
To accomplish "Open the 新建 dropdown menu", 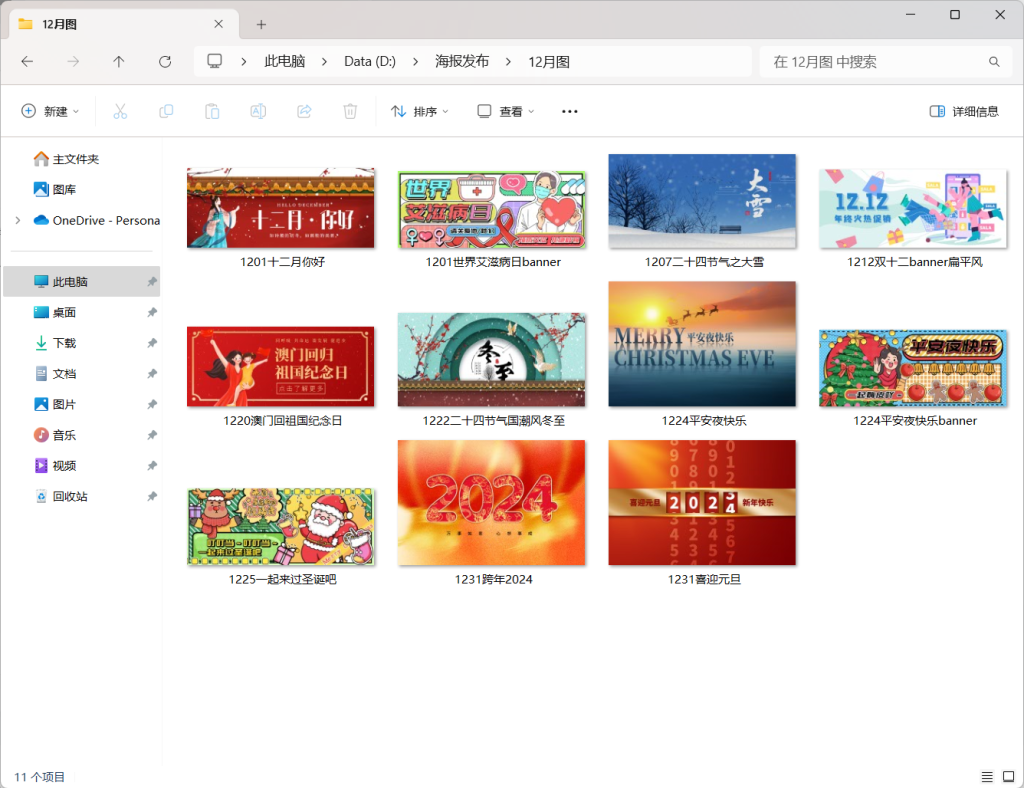I will tap(50, 111).
